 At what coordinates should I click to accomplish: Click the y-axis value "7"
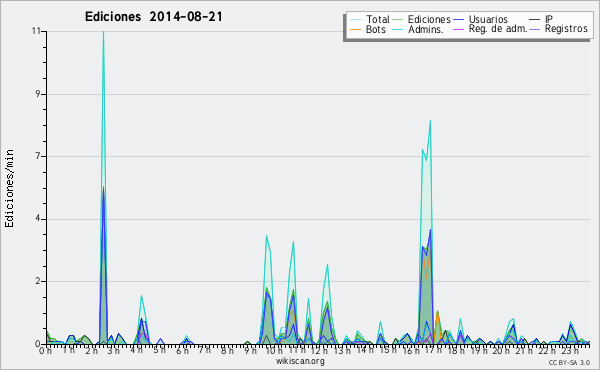pos(38,156)
